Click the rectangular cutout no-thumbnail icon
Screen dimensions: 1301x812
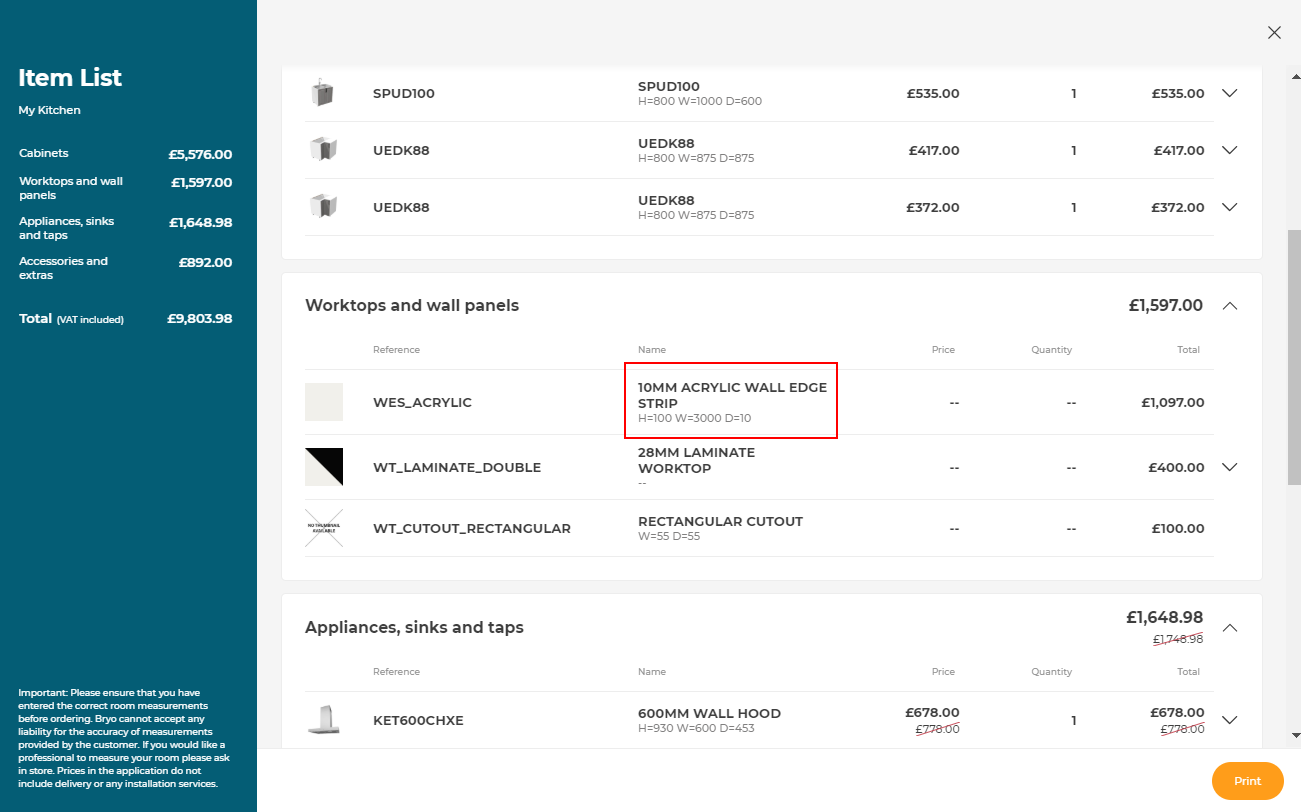point(323,528)
